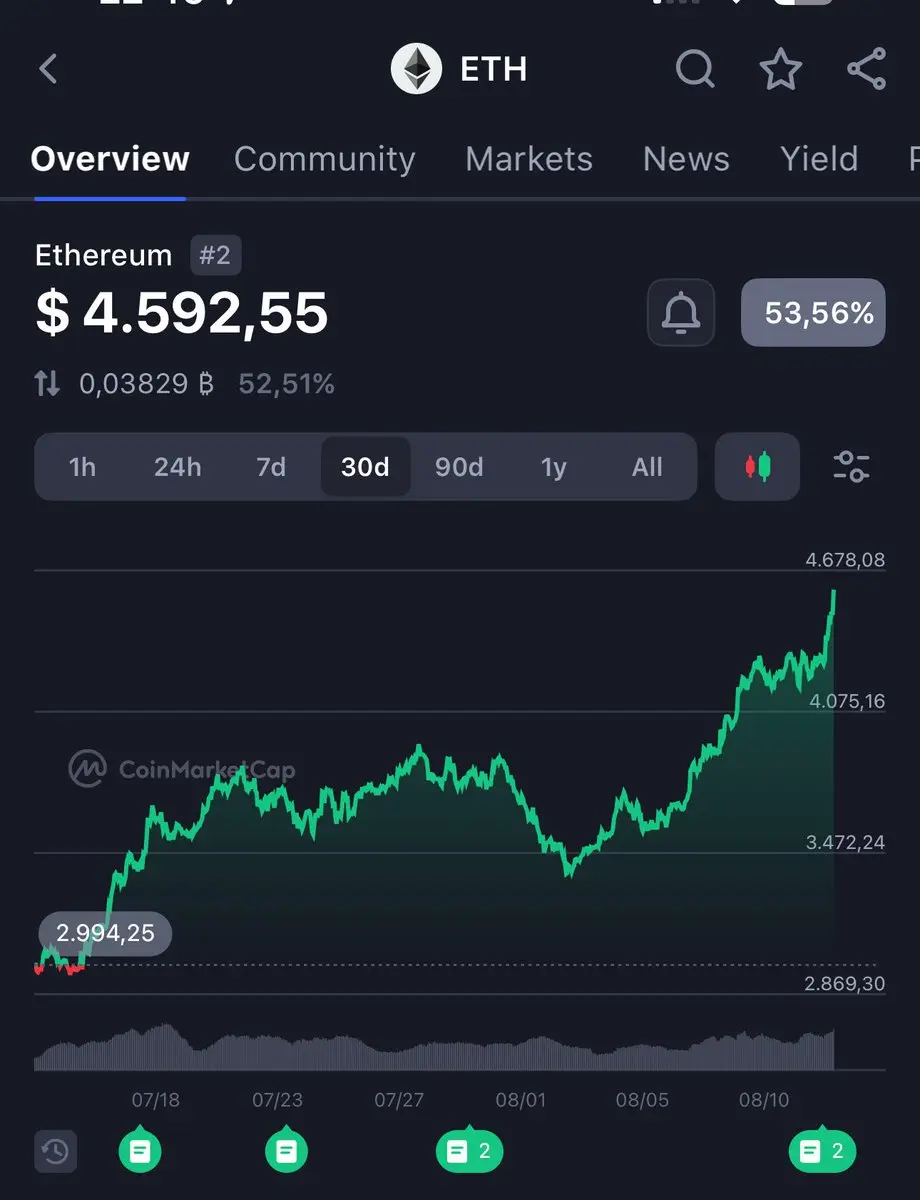This screenshot has height=1200, width=920.
Task: Tap the 2.869,30 axis label
Action: point(845,984)
